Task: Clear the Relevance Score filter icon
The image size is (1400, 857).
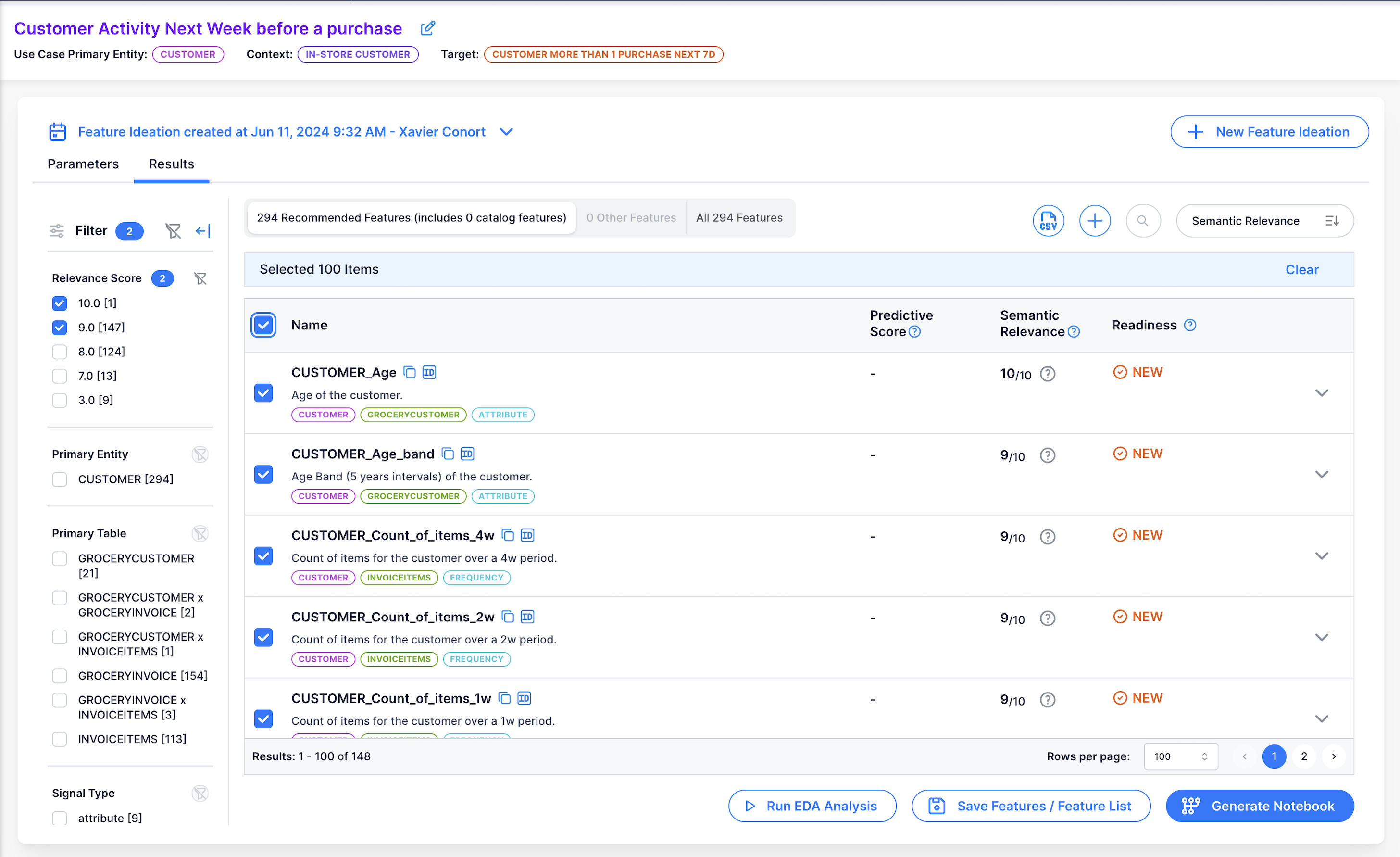Action: pos(200,278)
